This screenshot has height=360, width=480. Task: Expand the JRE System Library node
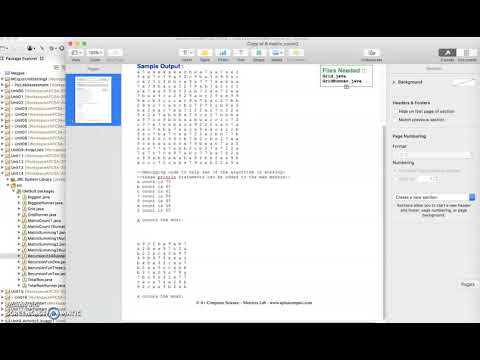point(8,179)
